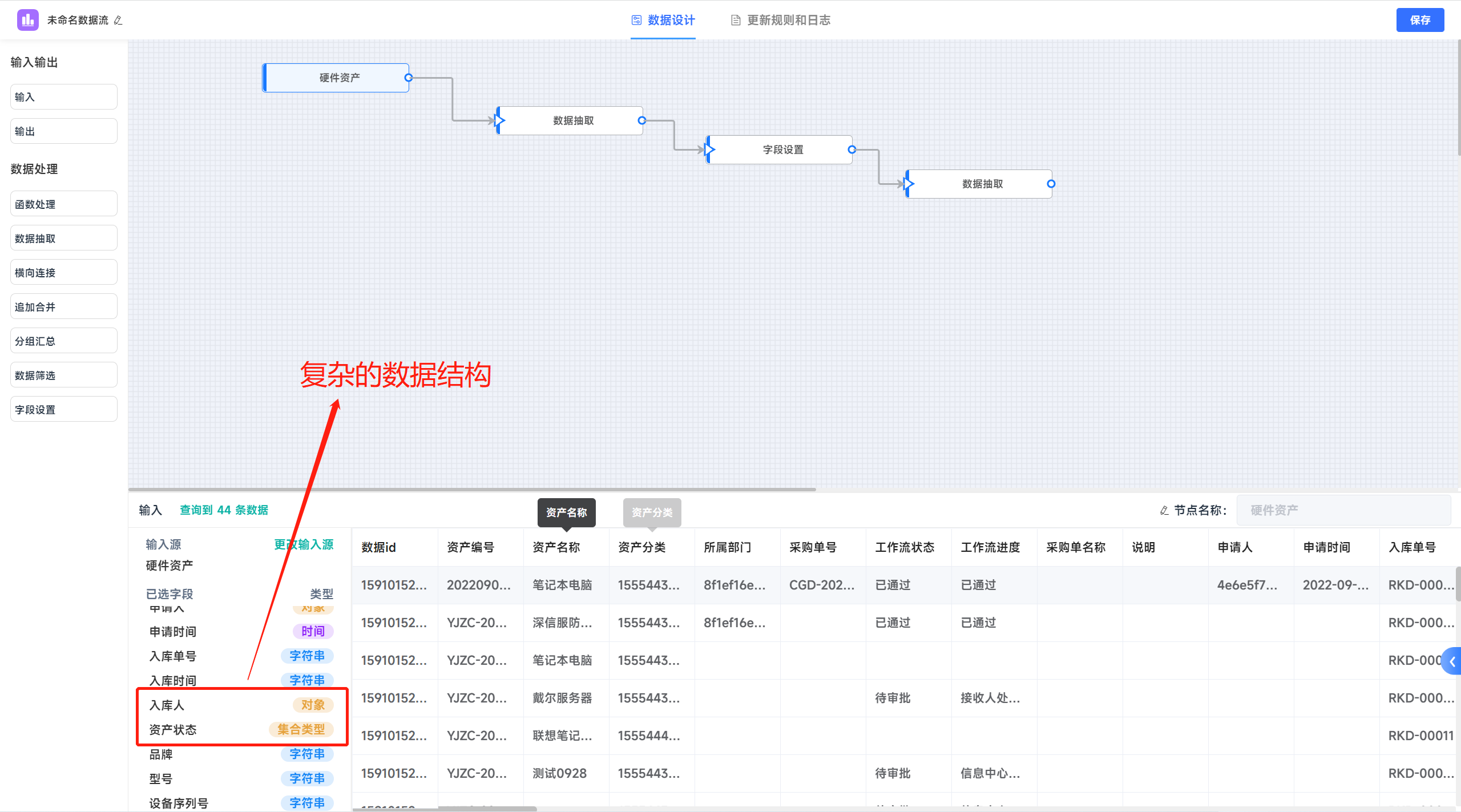Click output port of last 数据抽取 node
The height and width of the screenshot is (812, 1461).
point(1051,184)
